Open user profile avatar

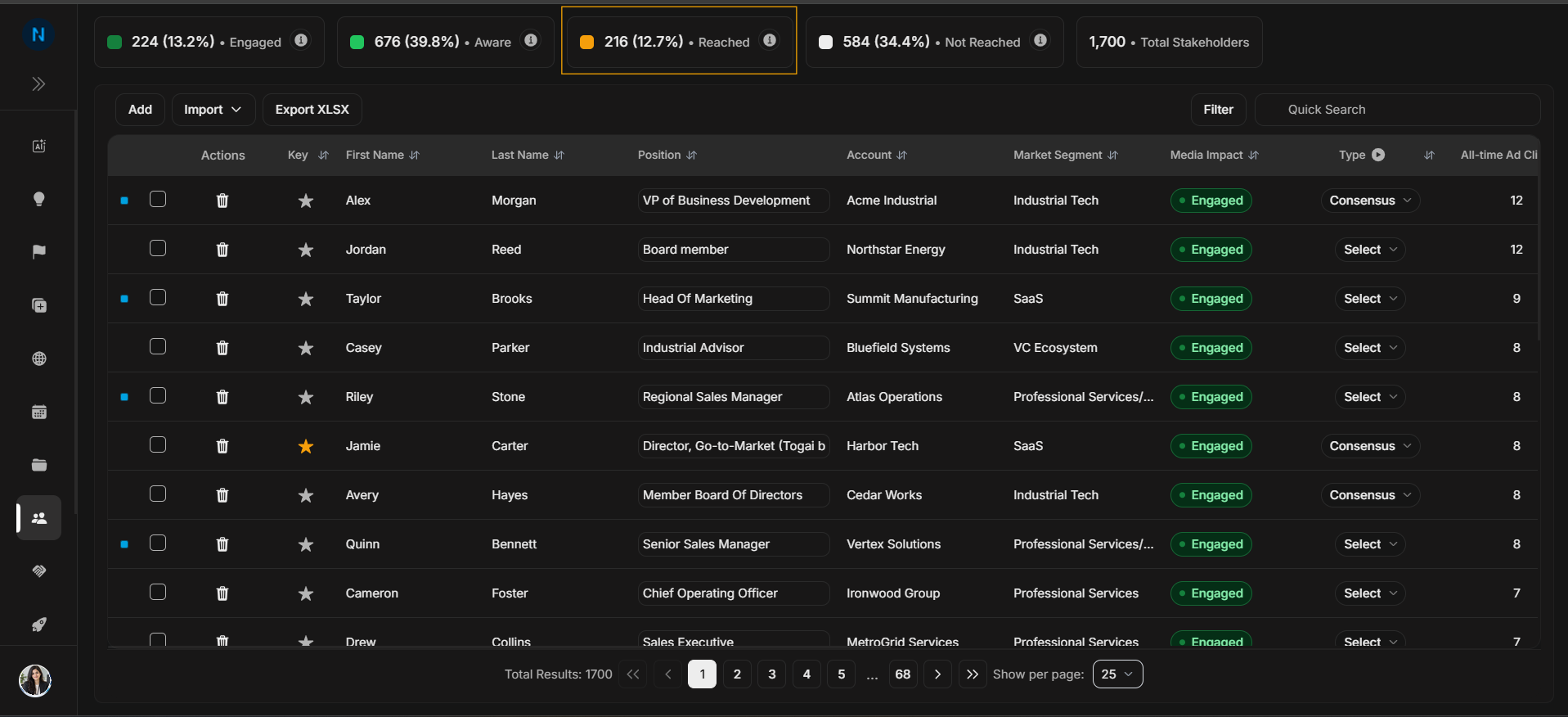pyautogui.click(x=35, y=680)
